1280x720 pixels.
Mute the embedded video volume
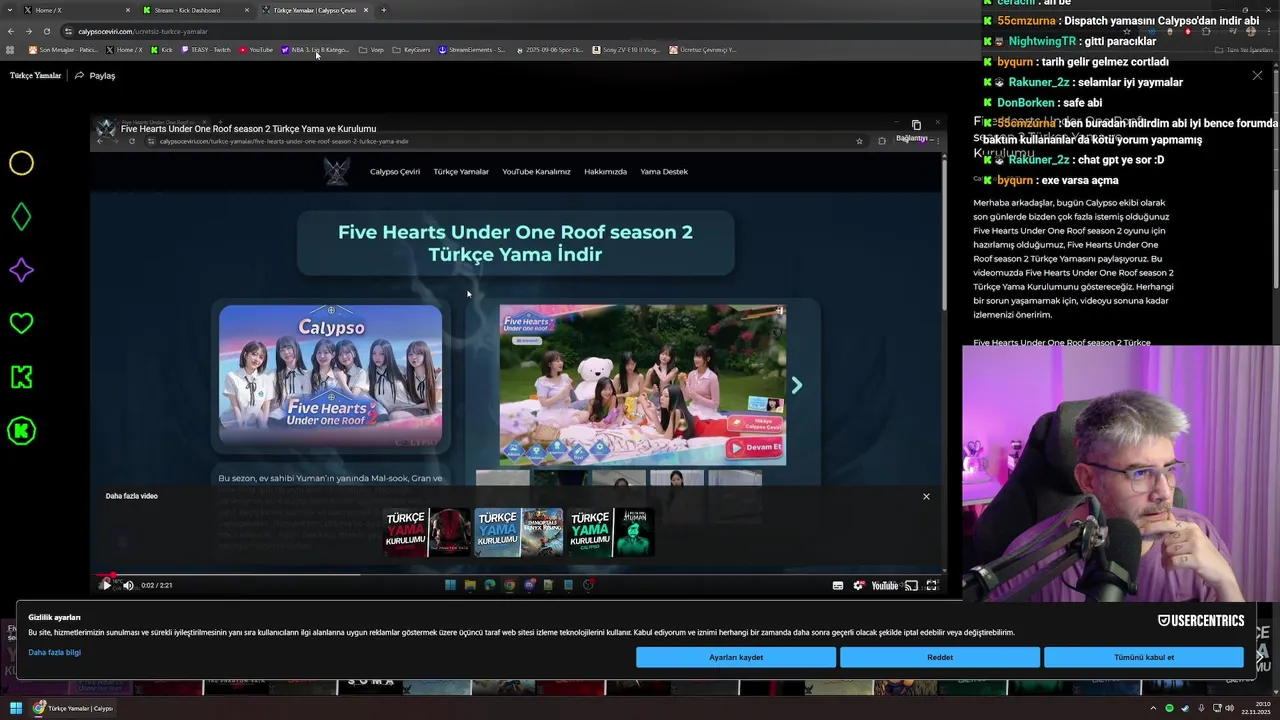coord(128,585)
